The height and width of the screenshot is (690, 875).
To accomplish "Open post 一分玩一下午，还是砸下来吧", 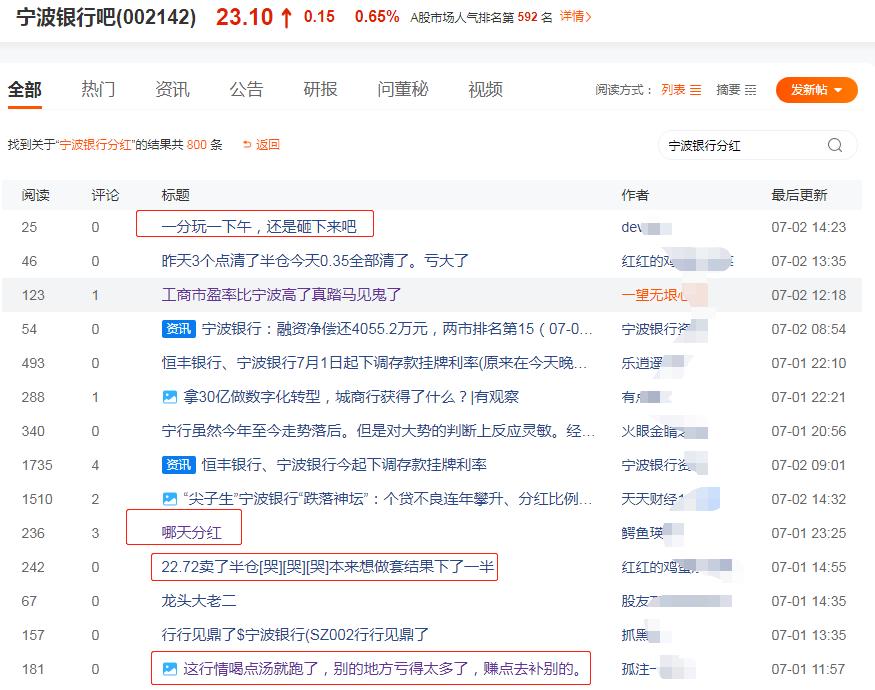I will pos(259,227).
